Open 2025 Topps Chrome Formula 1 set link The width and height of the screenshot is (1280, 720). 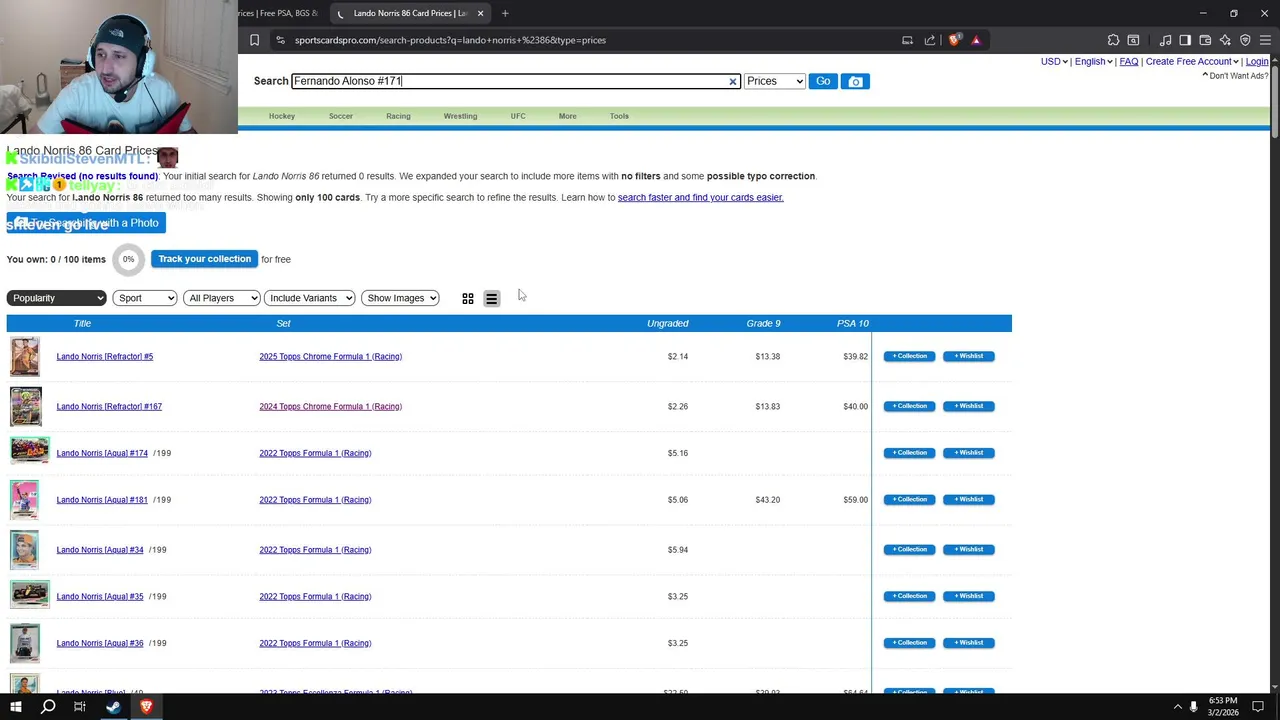pos(330,356)
